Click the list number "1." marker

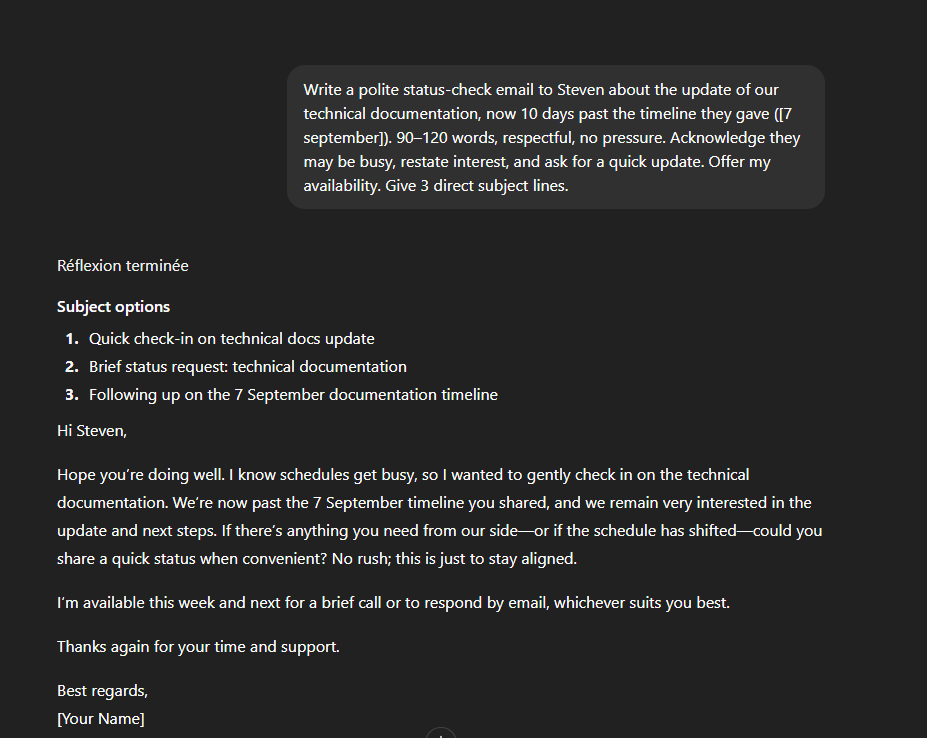(x=72, y=339)
